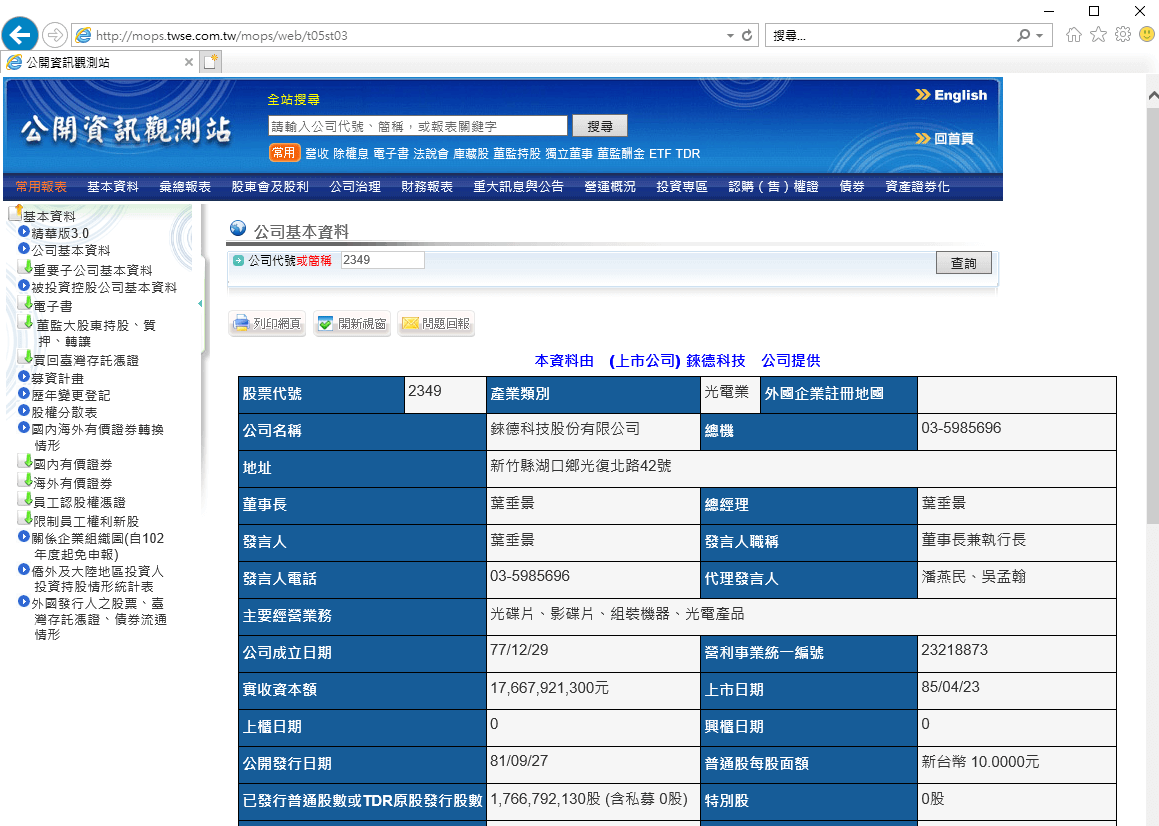Click the smiley feedback icon
Screen dimensions: 1159x826
(1147, 35)
